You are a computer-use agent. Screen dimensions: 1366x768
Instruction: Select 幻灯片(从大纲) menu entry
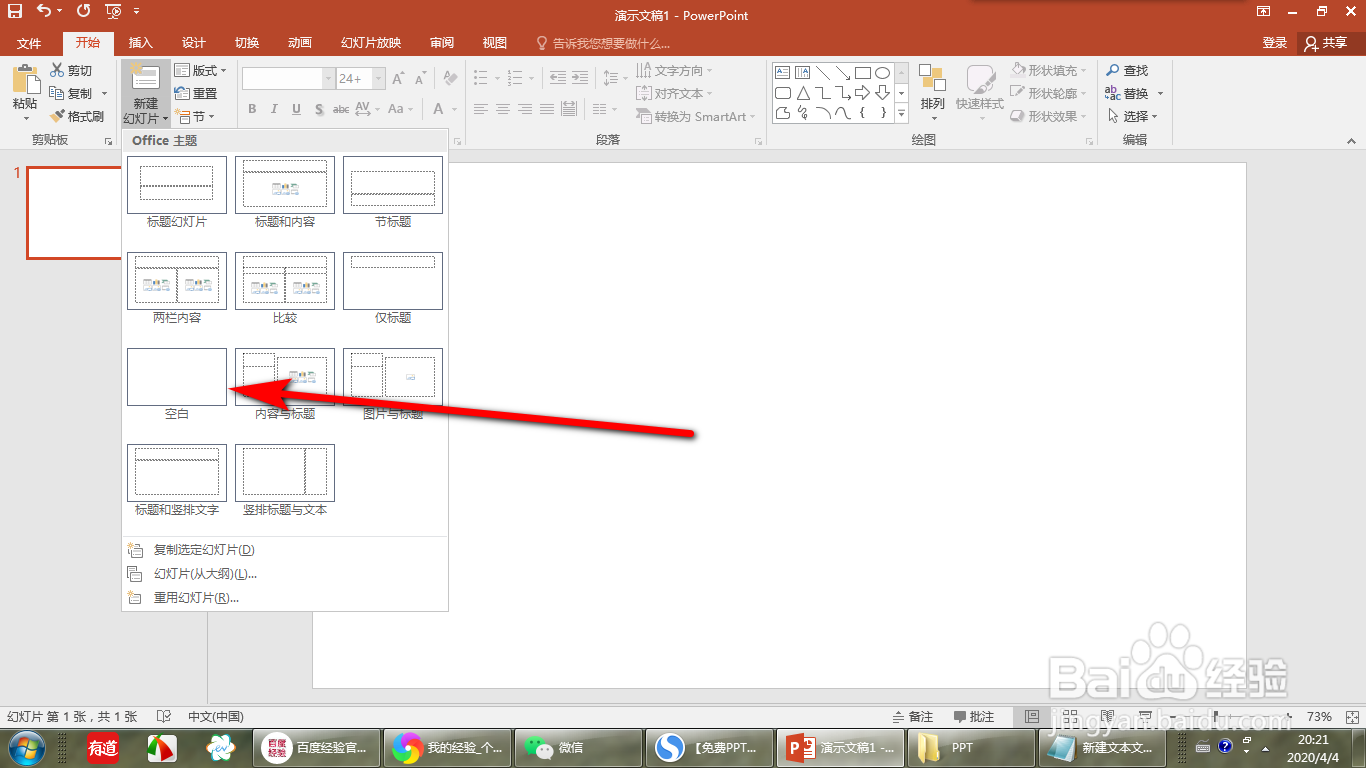click(x=285, y=574)
